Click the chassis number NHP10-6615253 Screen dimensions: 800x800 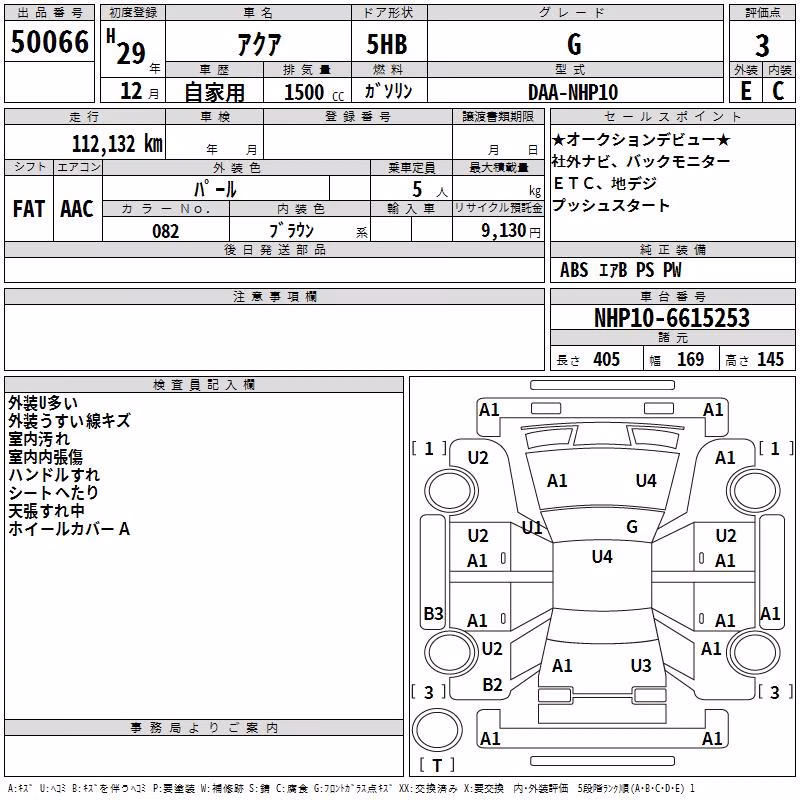[x=672, y=318]
